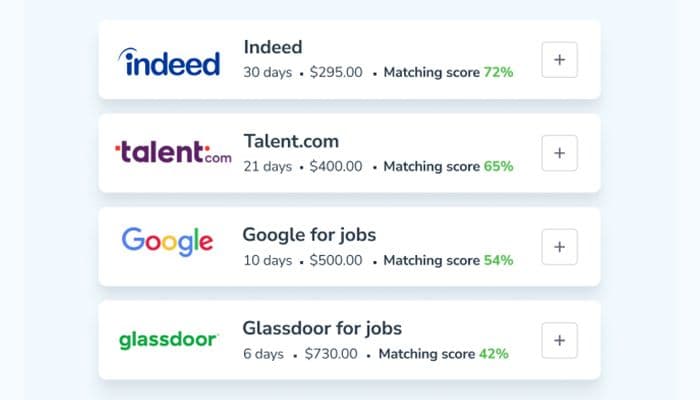Click Indeed's 72% matching score
This screenshot has height=400, width=700.
coord(498,72)
